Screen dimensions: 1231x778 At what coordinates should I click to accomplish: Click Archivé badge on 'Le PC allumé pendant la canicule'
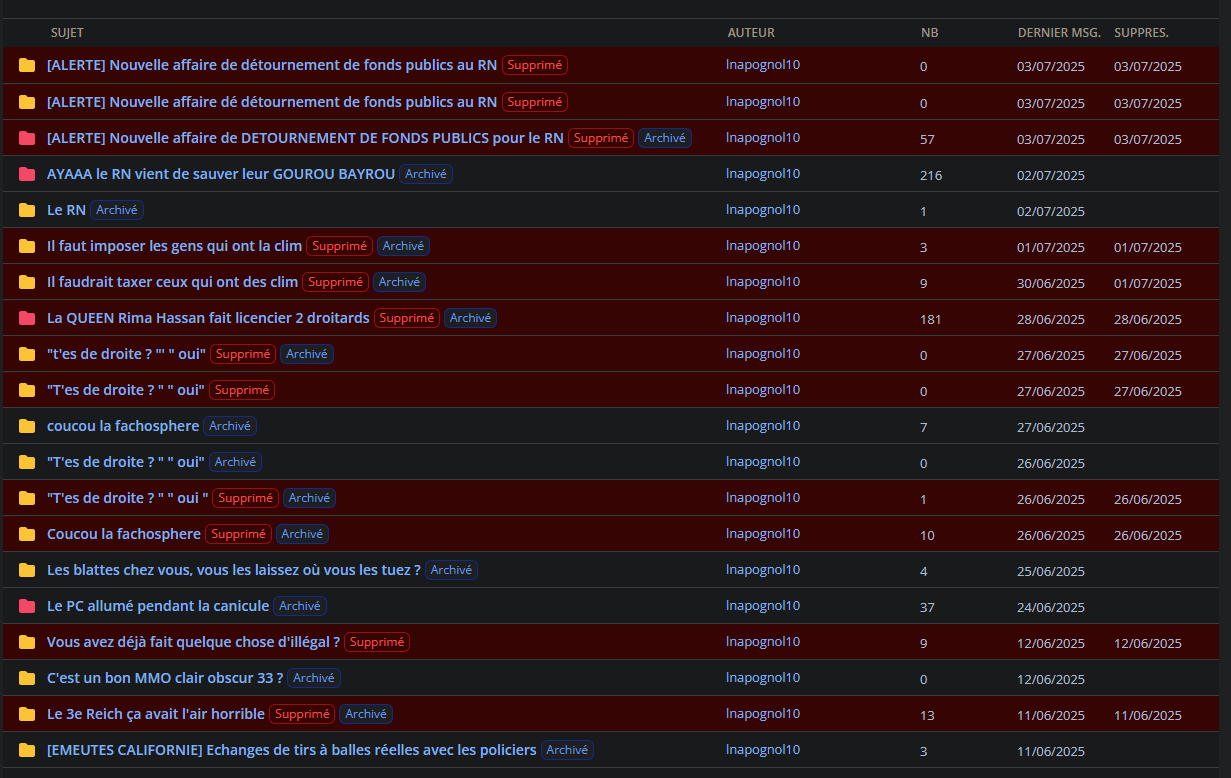300,606
